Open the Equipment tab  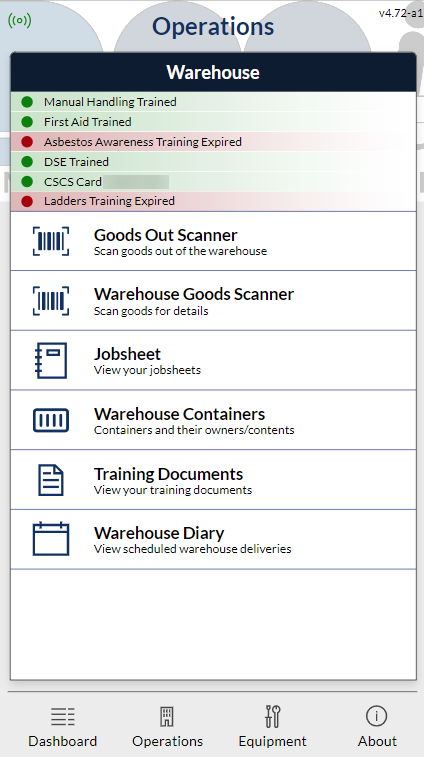pos(272,727)
